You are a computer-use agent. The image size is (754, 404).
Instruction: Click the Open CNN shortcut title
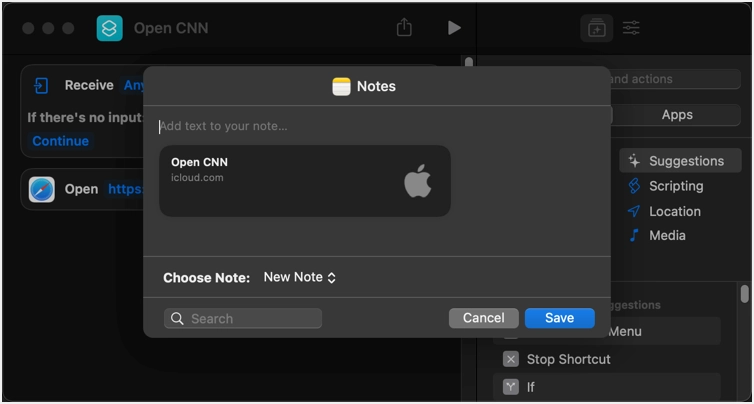(x=171, y=28)
